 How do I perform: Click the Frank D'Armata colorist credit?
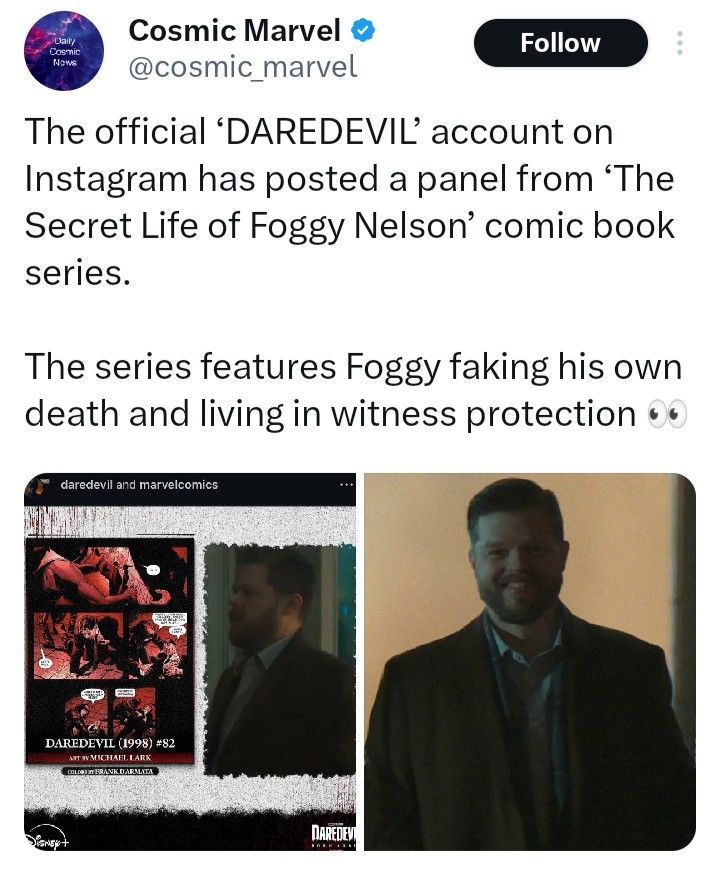click(110, 771)
